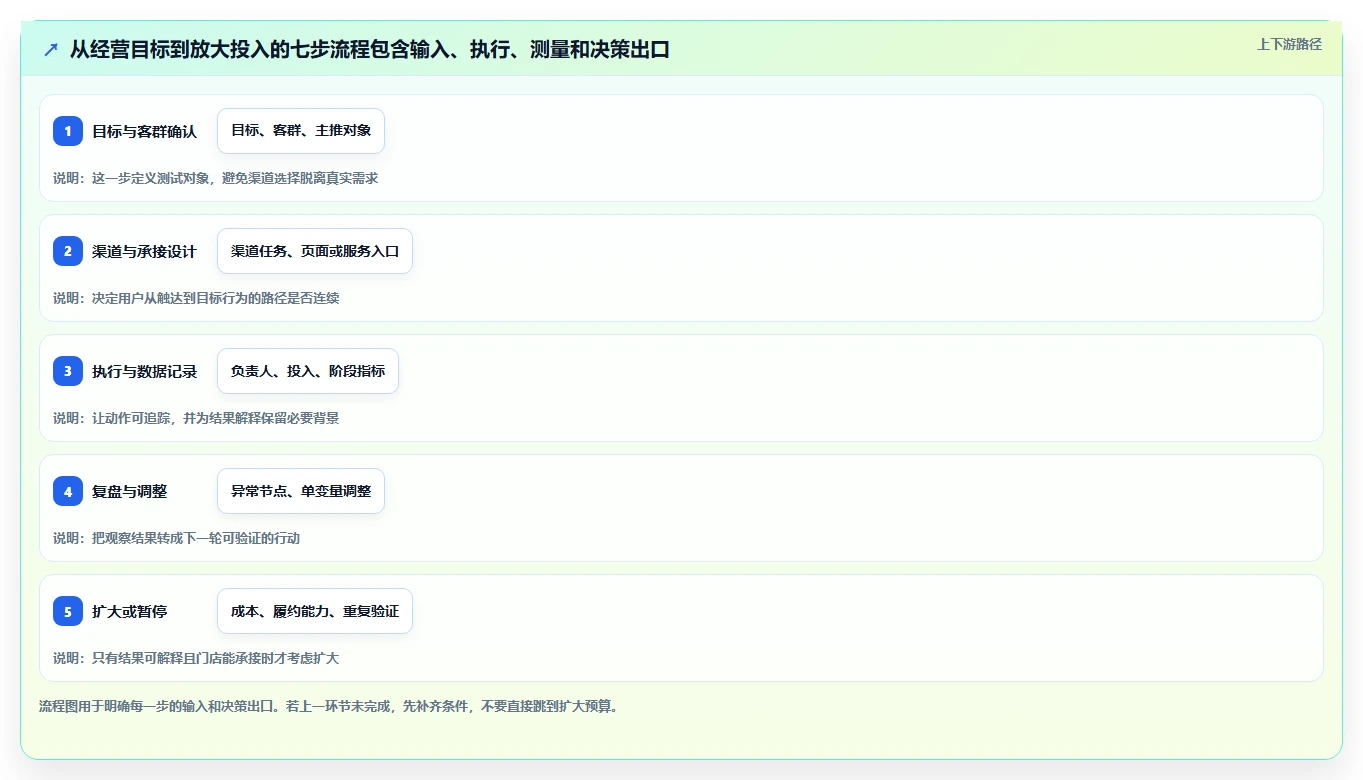Click the step 3 number badge
1363x780 pixels.
coord(68,371)
